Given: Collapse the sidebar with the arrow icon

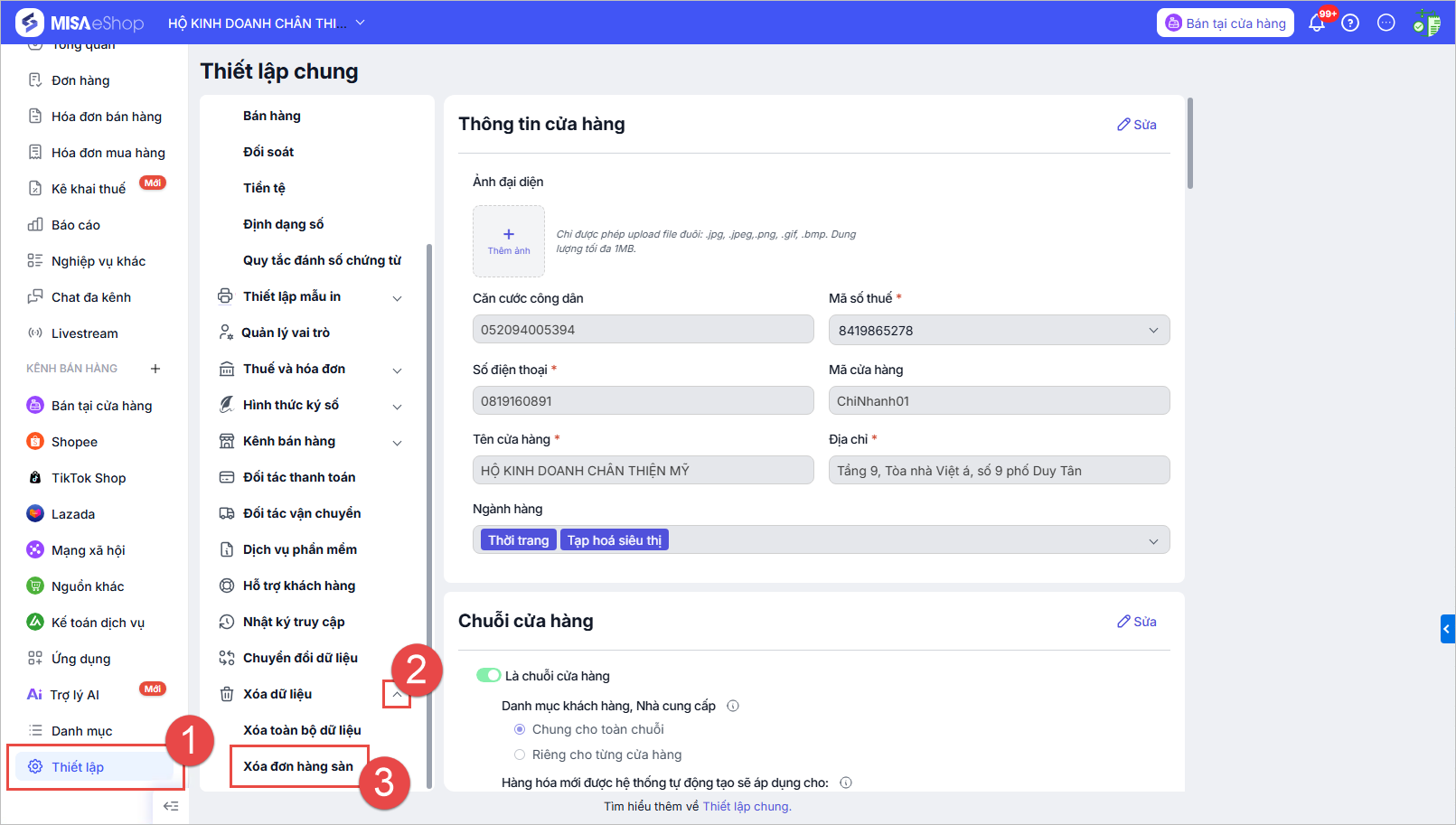Looking at the screenshot, I should 171,806.
